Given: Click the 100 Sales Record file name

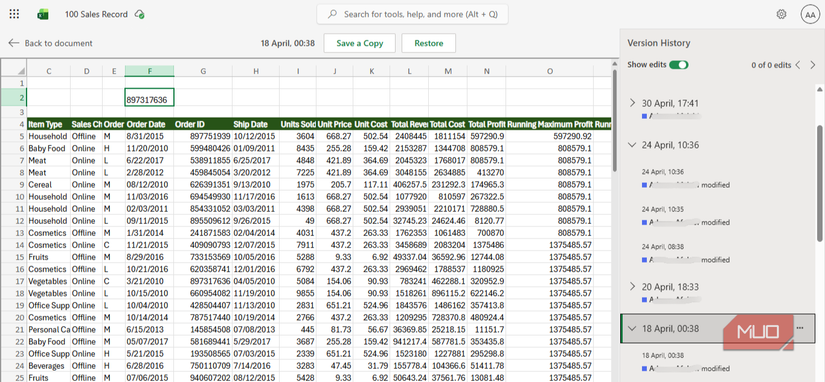Looking at the screenshot, I should click(96, 15).
